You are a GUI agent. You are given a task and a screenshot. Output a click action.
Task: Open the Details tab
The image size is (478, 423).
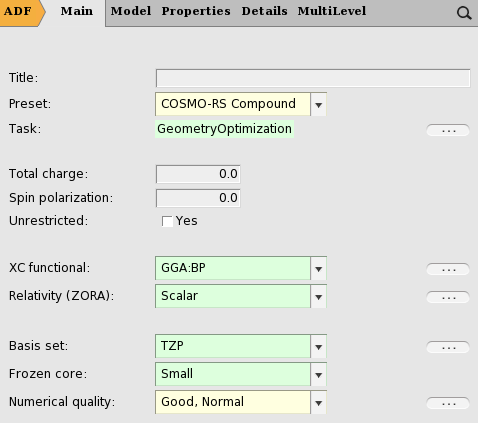tap(264, 11)
